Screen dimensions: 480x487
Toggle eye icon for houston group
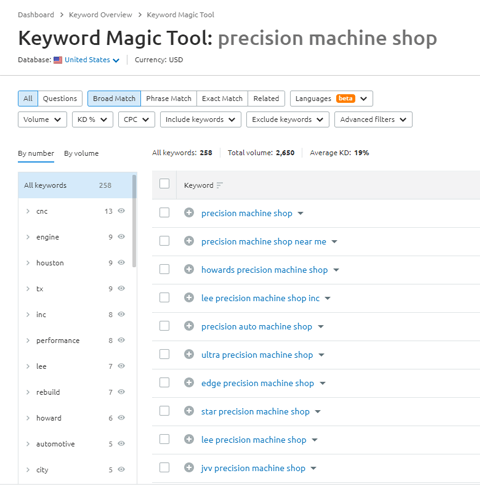tap(121, 262)
